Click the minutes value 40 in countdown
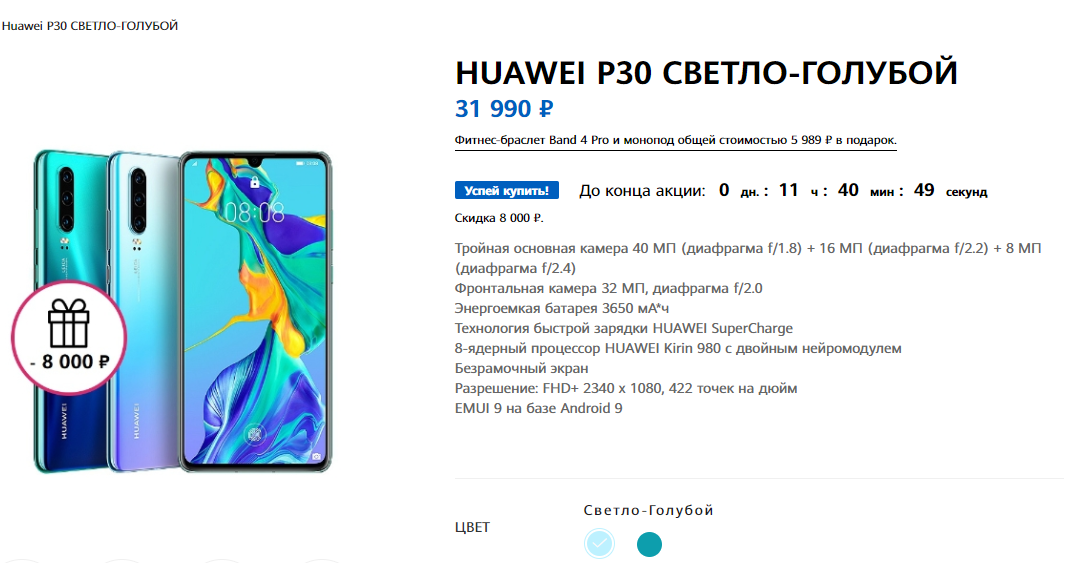Screen dimensions: 1077x563 (x=848, y=190)
